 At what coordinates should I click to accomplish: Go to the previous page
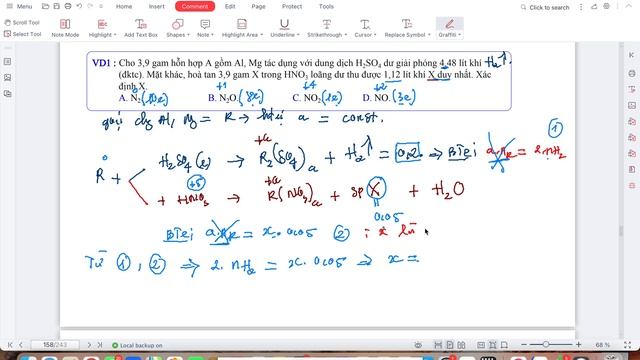[21, 345]
